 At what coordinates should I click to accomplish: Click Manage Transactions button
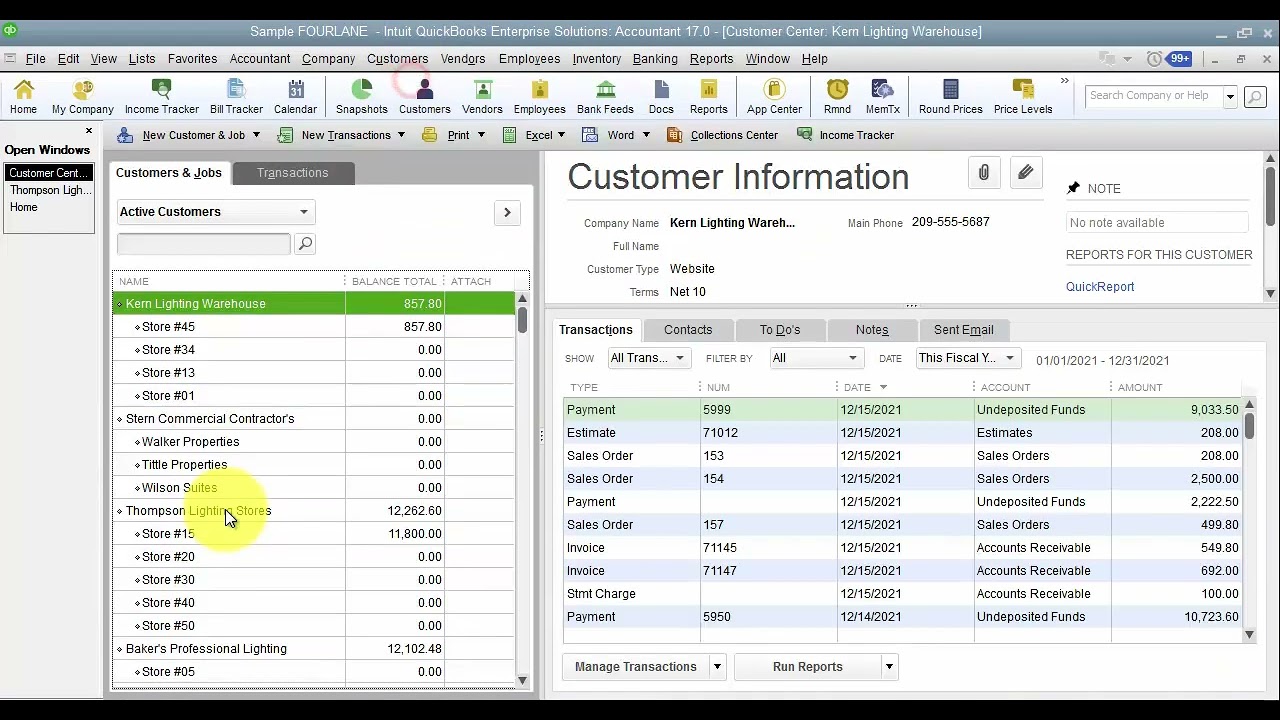[636, 667]
